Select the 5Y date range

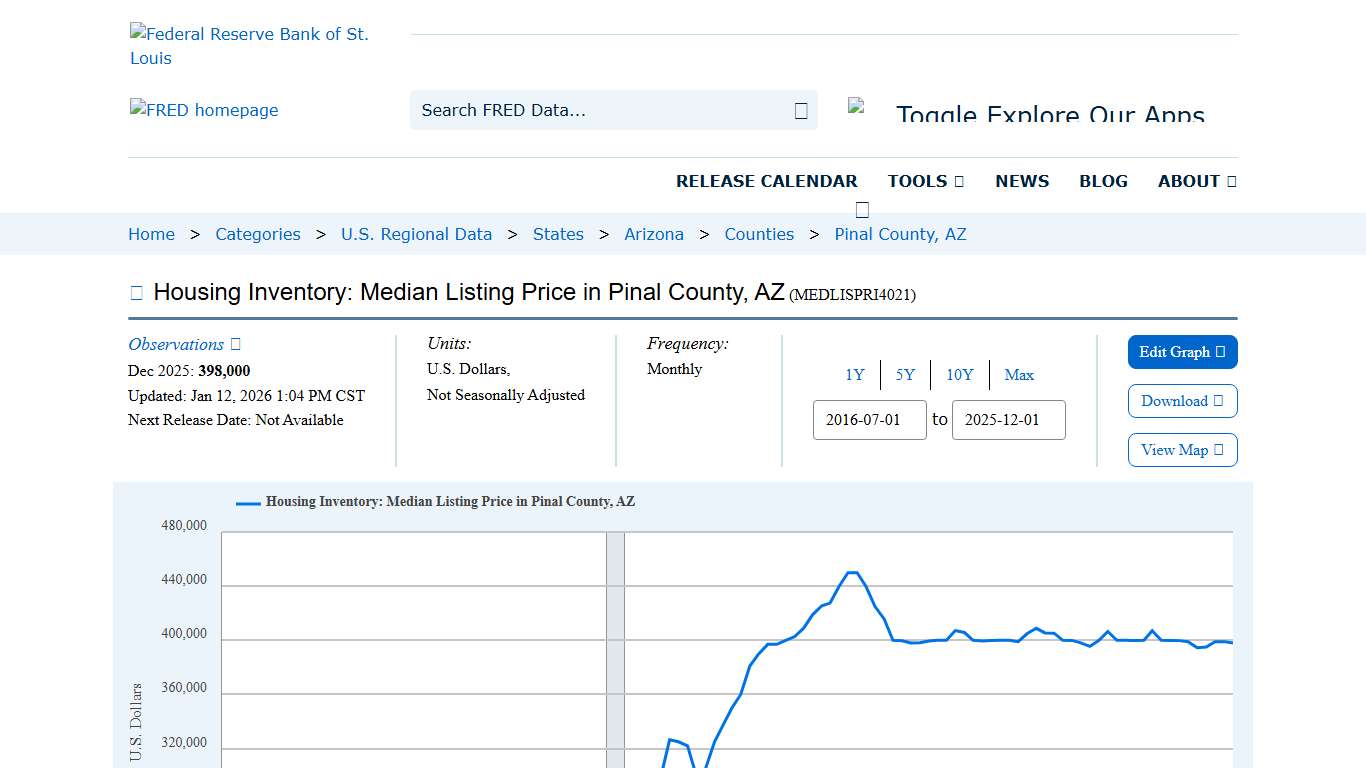(x=905, y=375)
